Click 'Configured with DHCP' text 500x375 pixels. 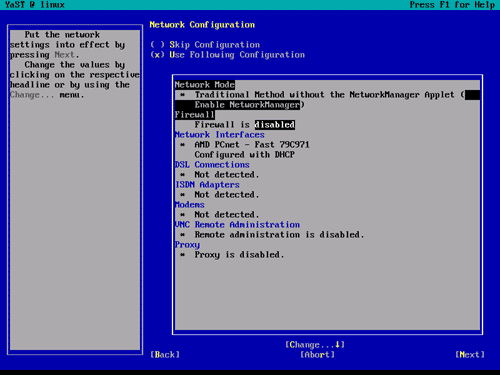[245, 155]
